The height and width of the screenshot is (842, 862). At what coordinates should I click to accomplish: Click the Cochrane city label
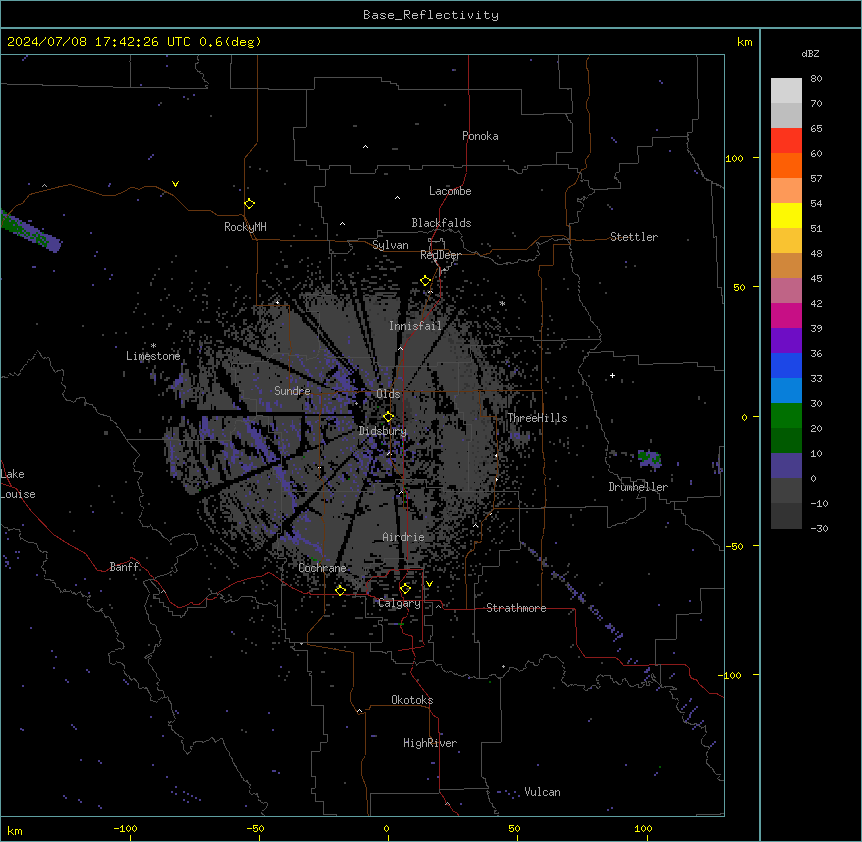click(x=322, y=568)
